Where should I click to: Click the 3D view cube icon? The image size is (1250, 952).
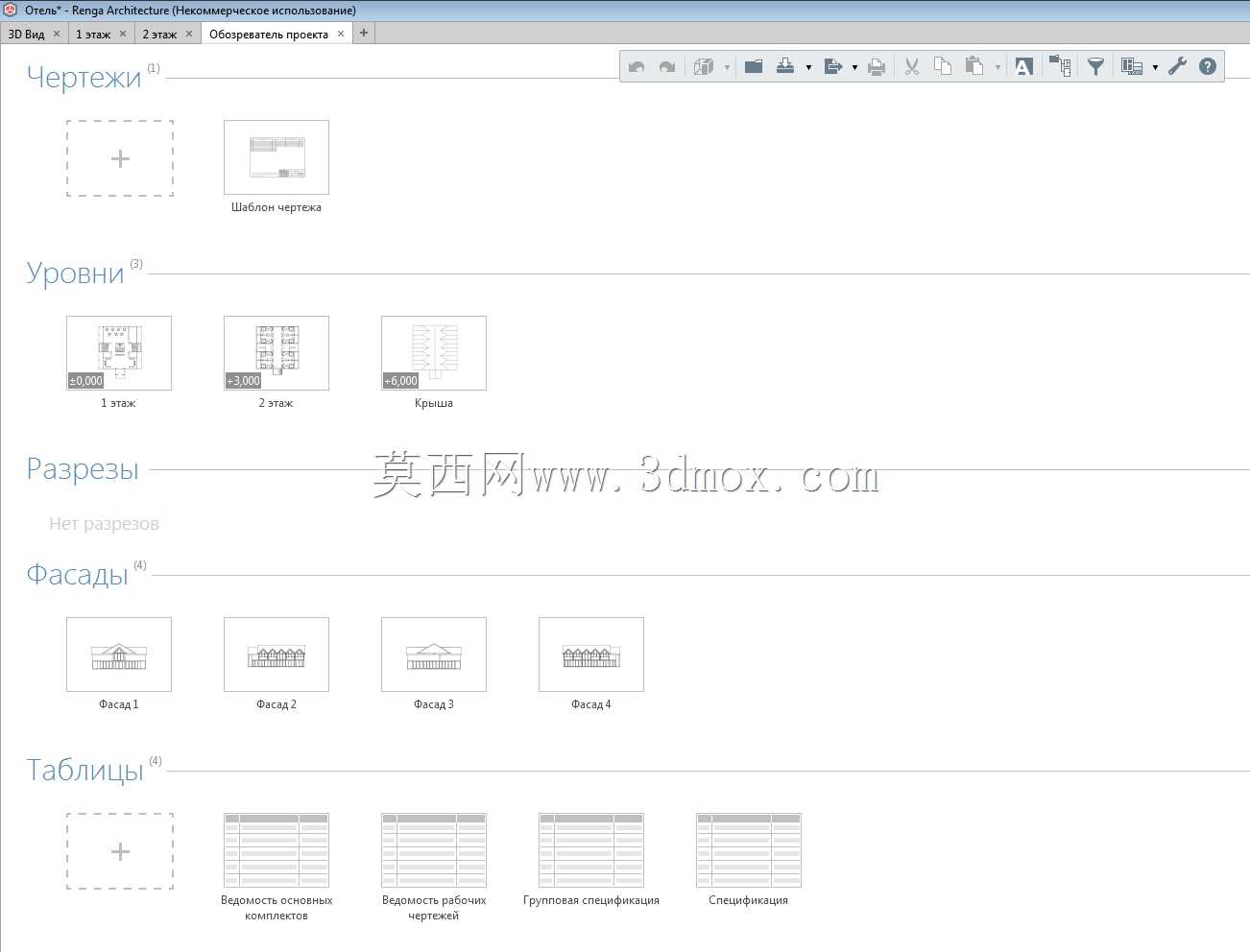pyautogui.click(x=704, y=66)
